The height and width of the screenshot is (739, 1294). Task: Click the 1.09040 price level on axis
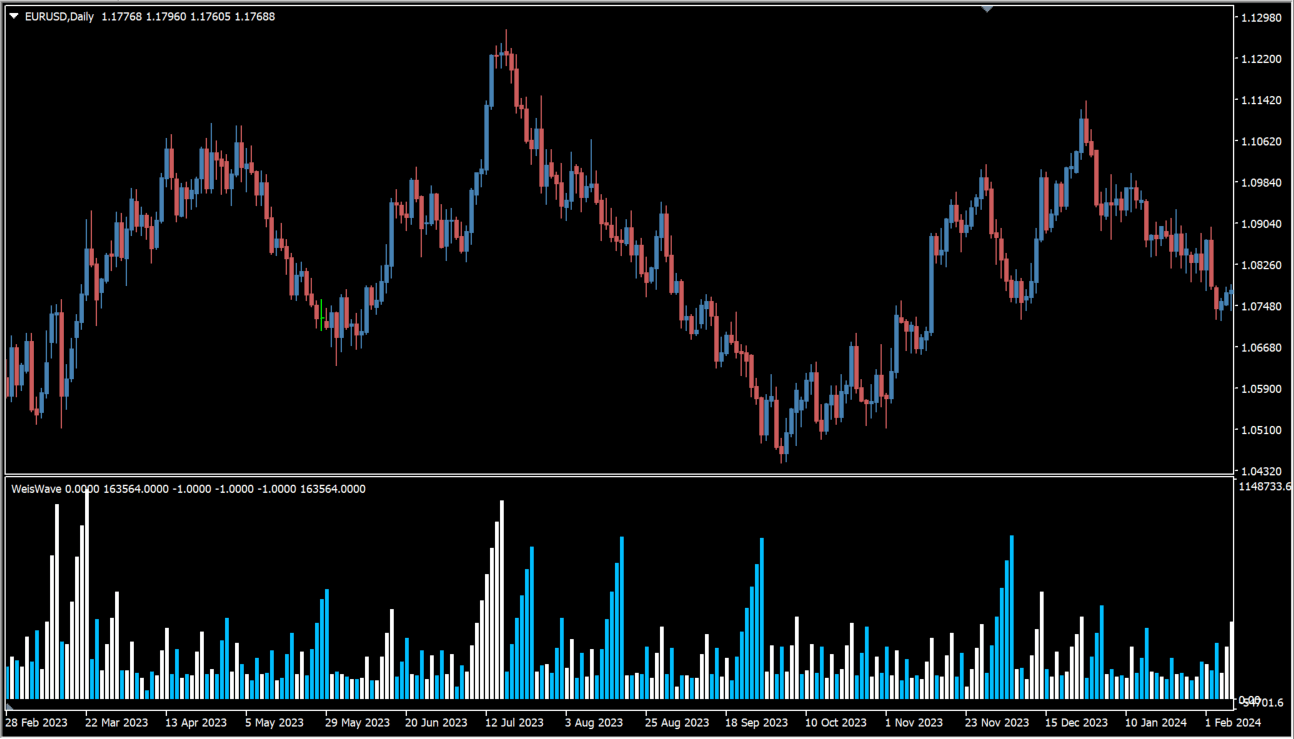click(x=1260, y=224)
